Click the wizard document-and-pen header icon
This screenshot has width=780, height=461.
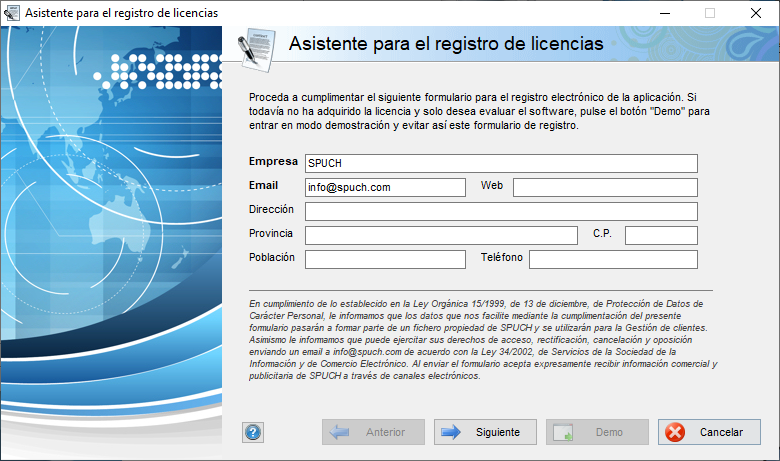click(256, 50)
